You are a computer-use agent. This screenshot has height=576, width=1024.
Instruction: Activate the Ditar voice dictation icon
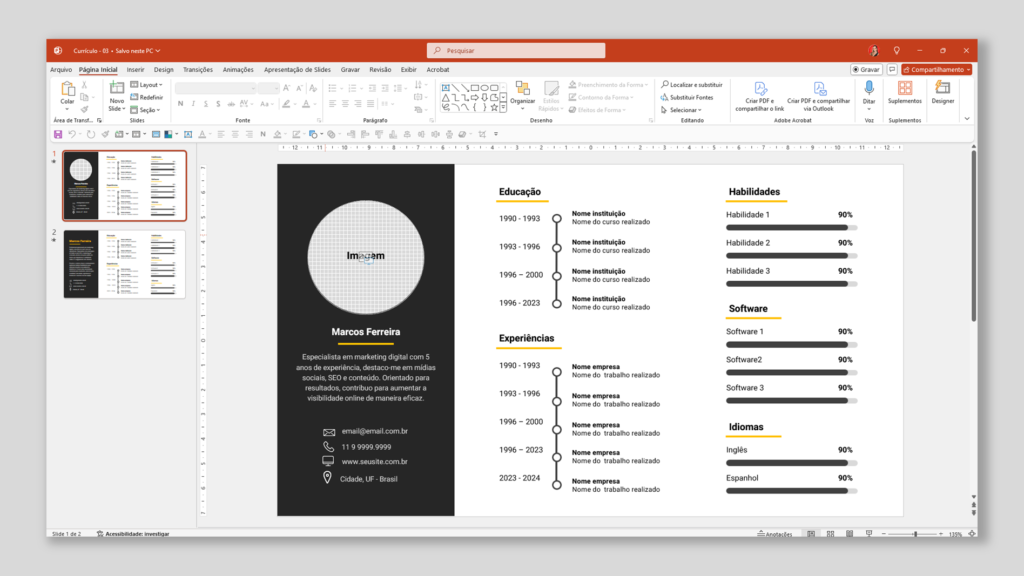click(868, 90)
